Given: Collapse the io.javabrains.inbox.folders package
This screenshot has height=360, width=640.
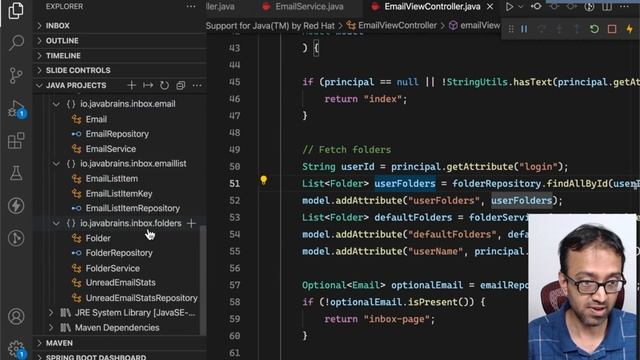Looking at the screenshot, I should pyautogui.click(x=56, y=223).
